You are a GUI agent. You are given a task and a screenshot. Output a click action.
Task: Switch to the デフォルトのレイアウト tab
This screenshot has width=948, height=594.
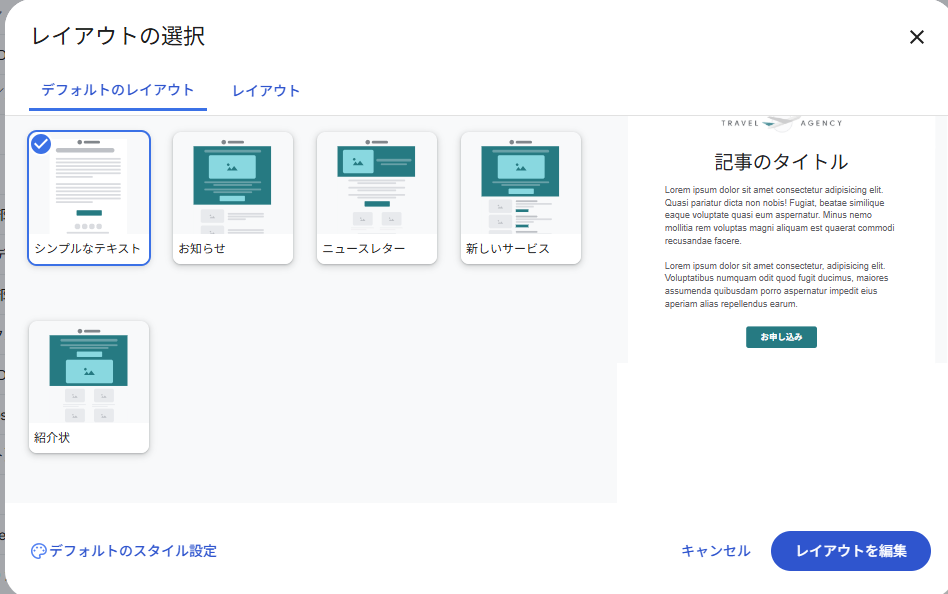click(117, 90)
